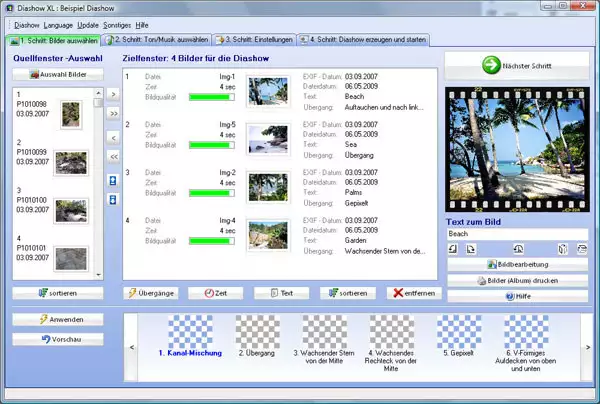Click the blue move-up arrow icon
The width and height of the screenshot is (600, 404).
[113, 182]
